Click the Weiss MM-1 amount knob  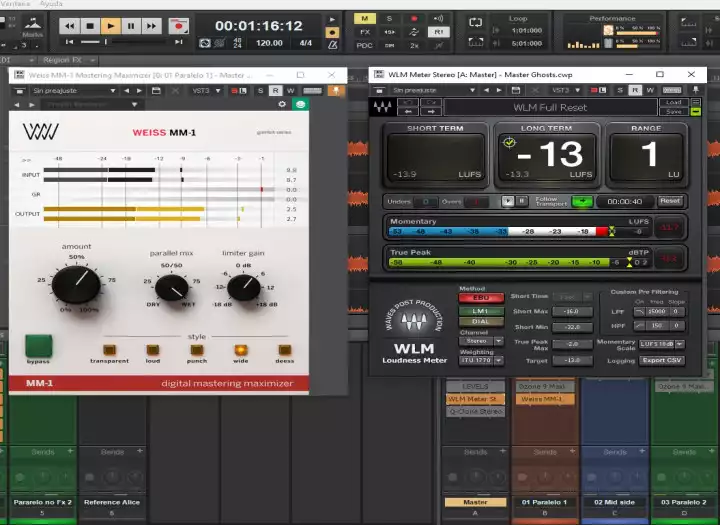click(76, 284)
